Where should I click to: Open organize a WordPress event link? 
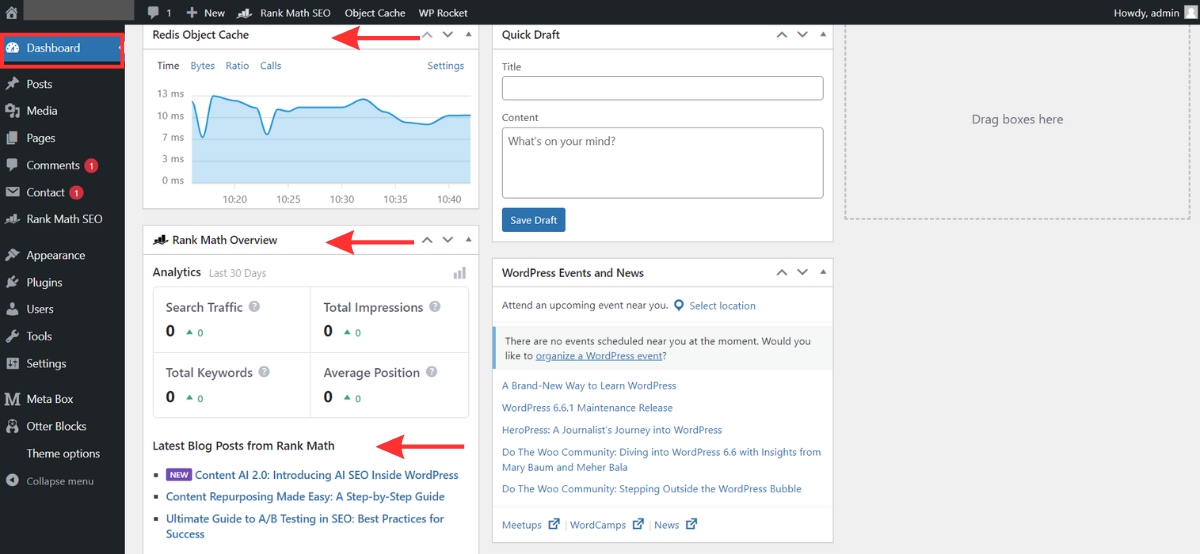coord(599,355)
